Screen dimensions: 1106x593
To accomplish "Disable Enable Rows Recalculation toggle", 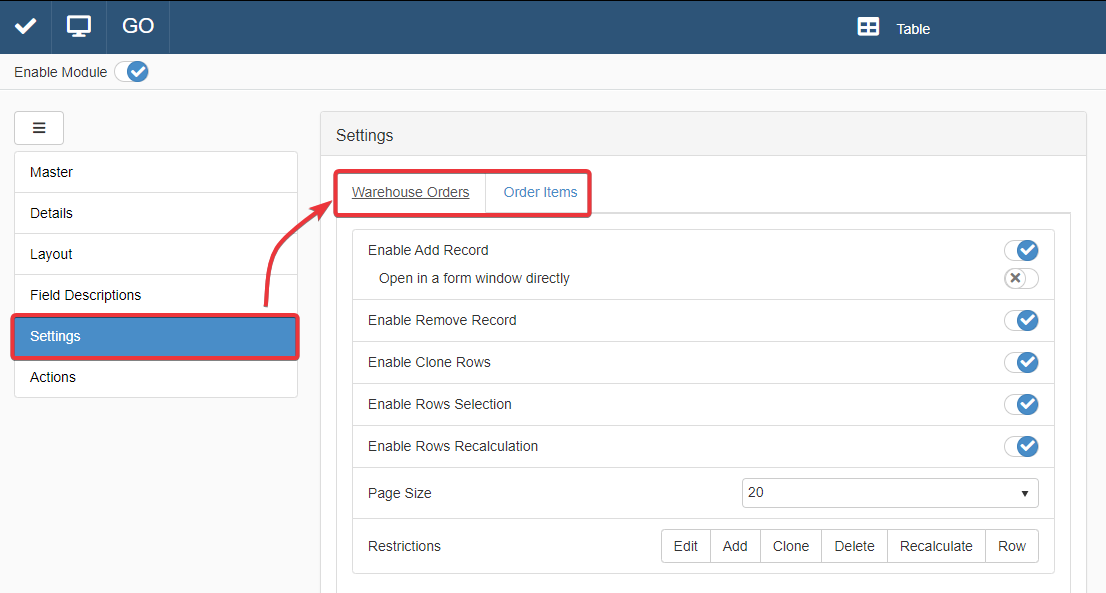I will click(x=1021, y=446).
